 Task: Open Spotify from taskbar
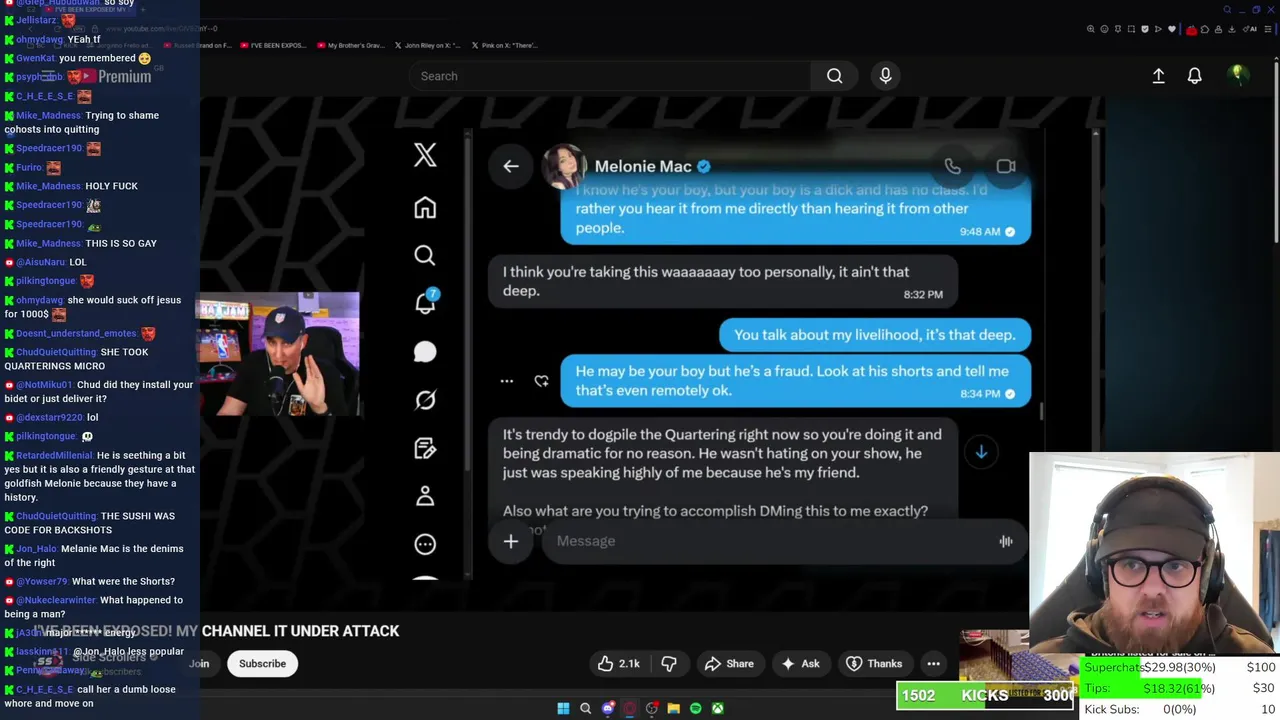coord(696,708)
